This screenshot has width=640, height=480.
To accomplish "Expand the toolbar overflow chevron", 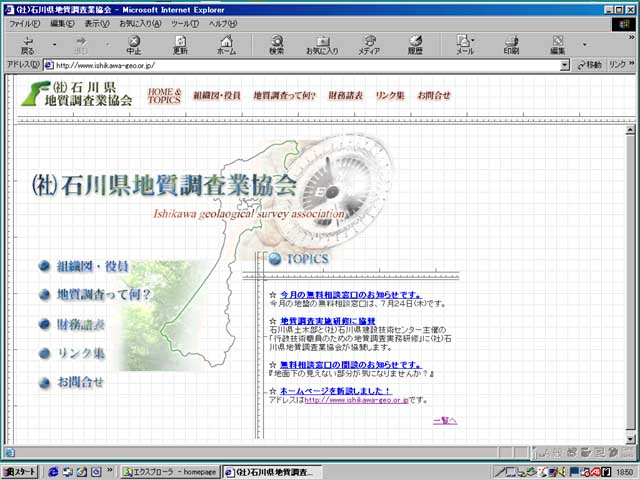I will coord(632,38).
